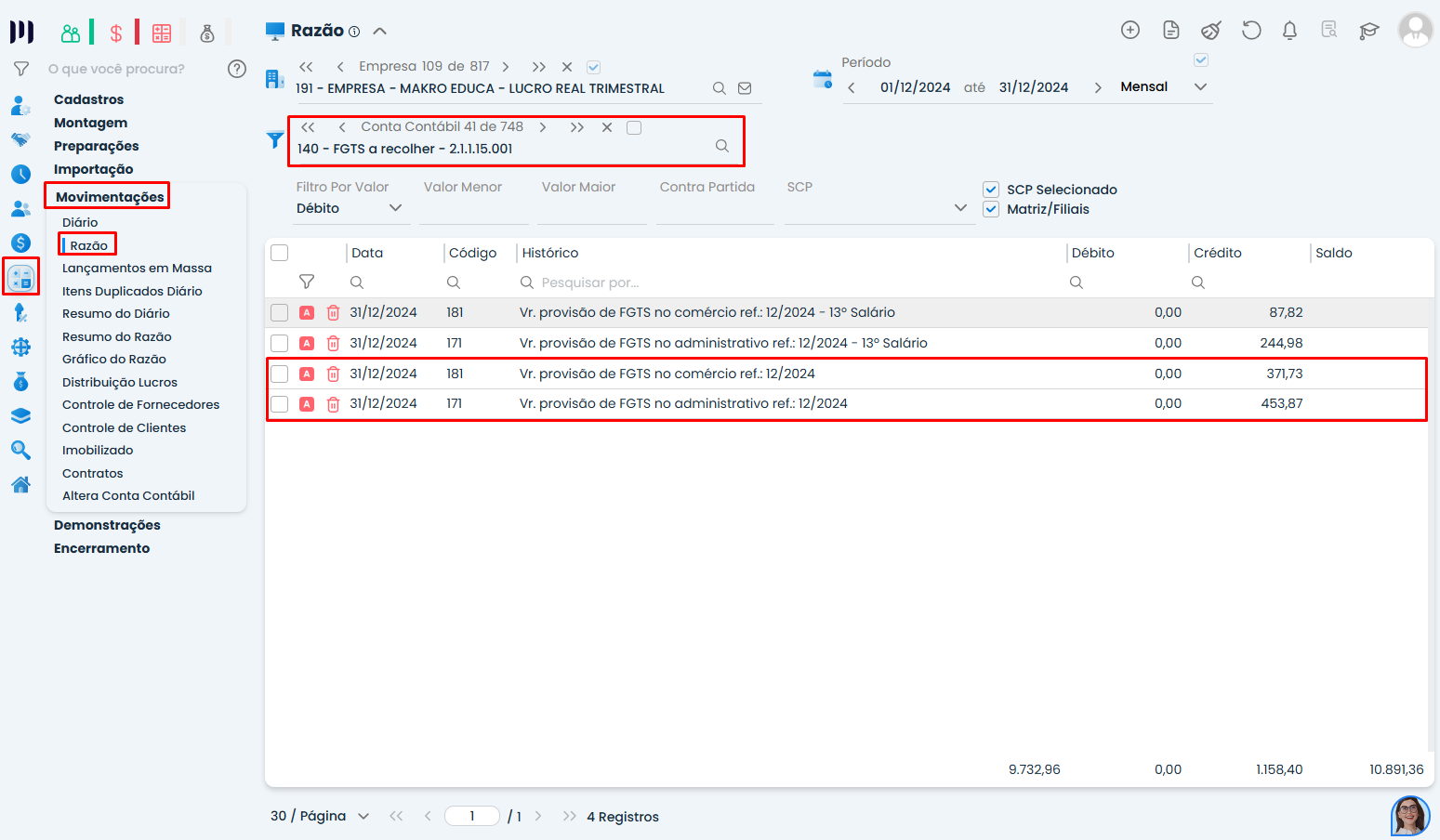The height and width of the screenshot is (840, 1440).
Task: Select row with credit 87,82
Action: 280,313
